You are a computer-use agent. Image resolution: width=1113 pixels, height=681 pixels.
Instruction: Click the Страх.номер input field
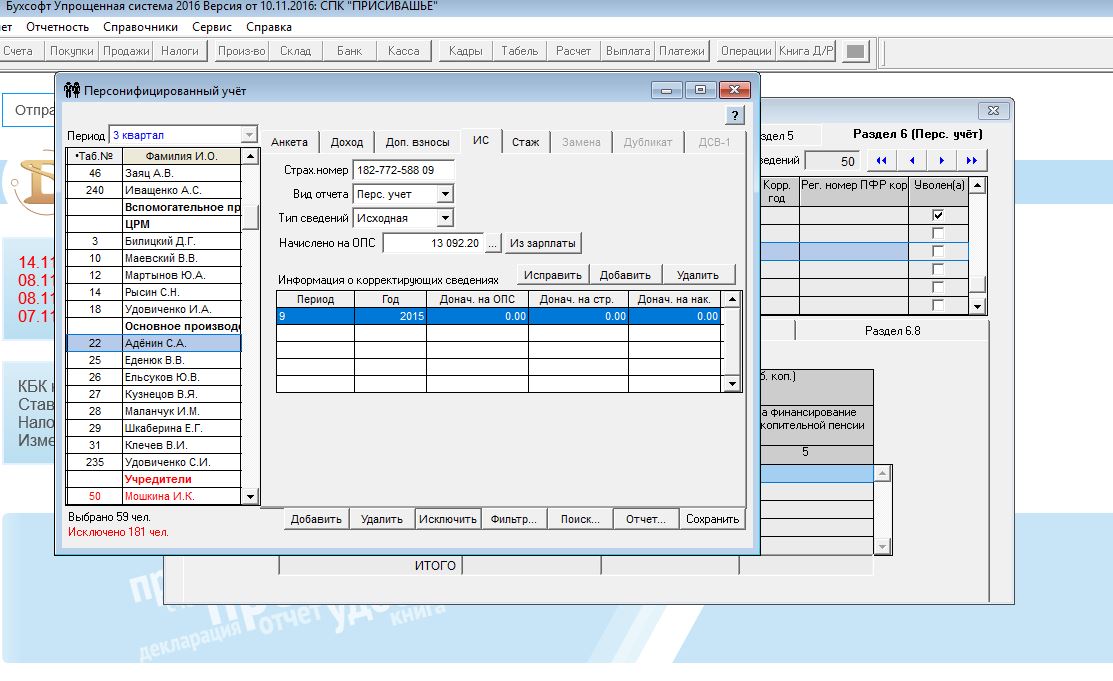click(403, 170)
